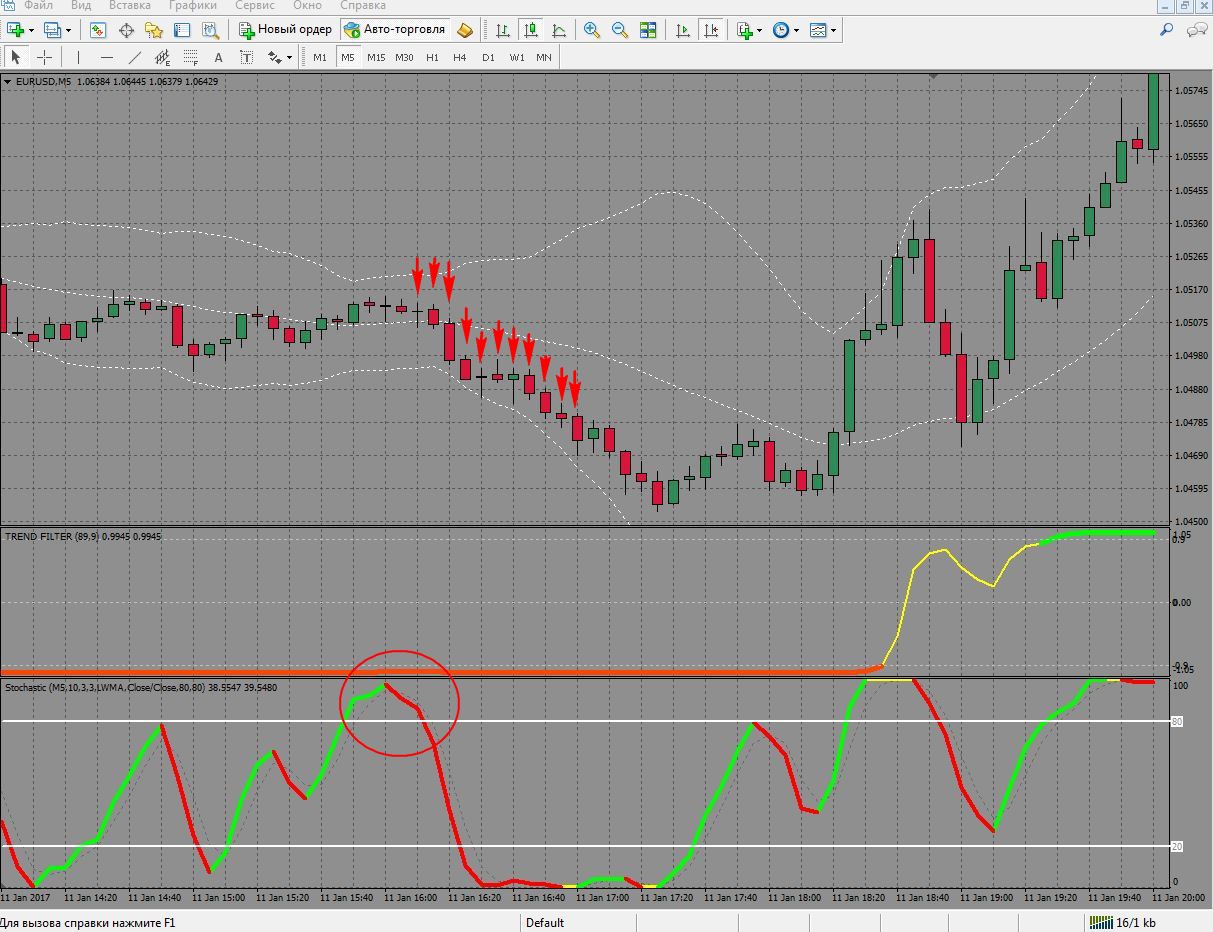1213x932 pixels.
Task: Open the Market Watch window
Action: pos(98,30)
